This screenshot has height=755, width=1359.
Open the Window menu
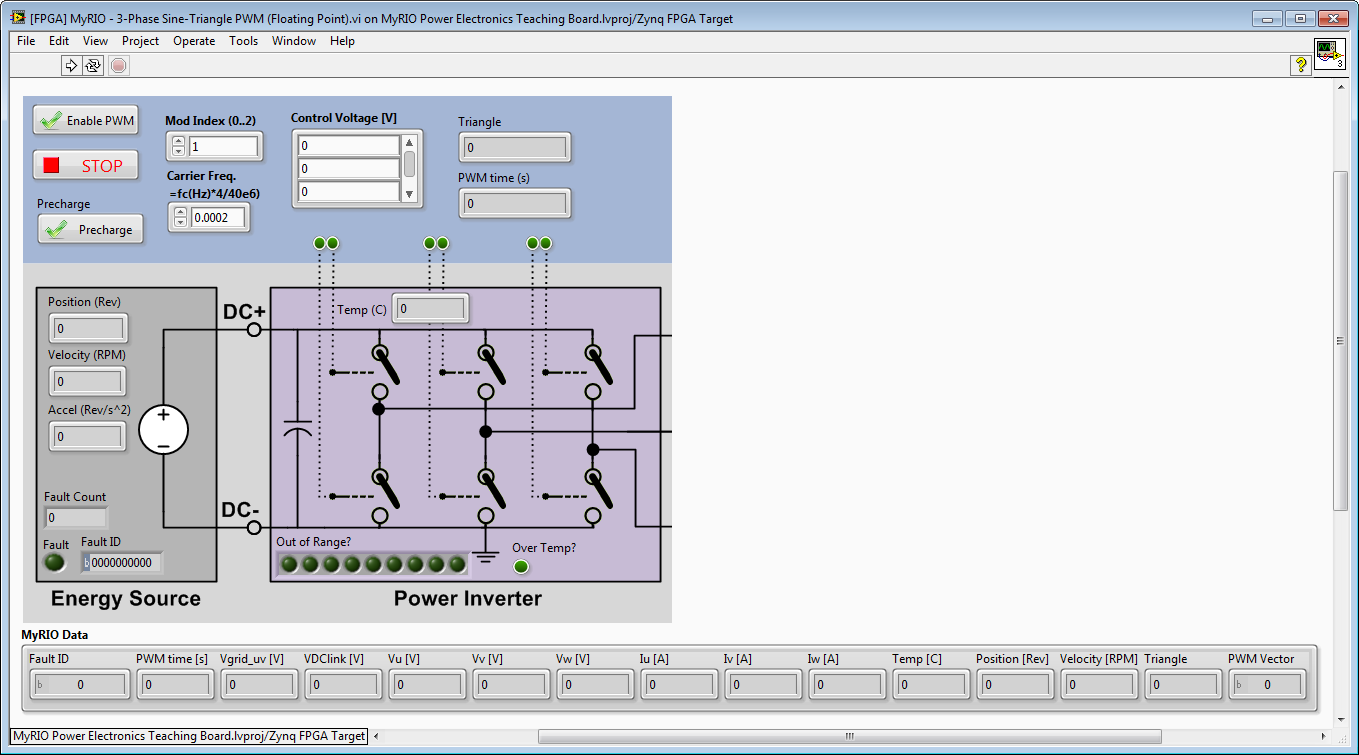294,41
